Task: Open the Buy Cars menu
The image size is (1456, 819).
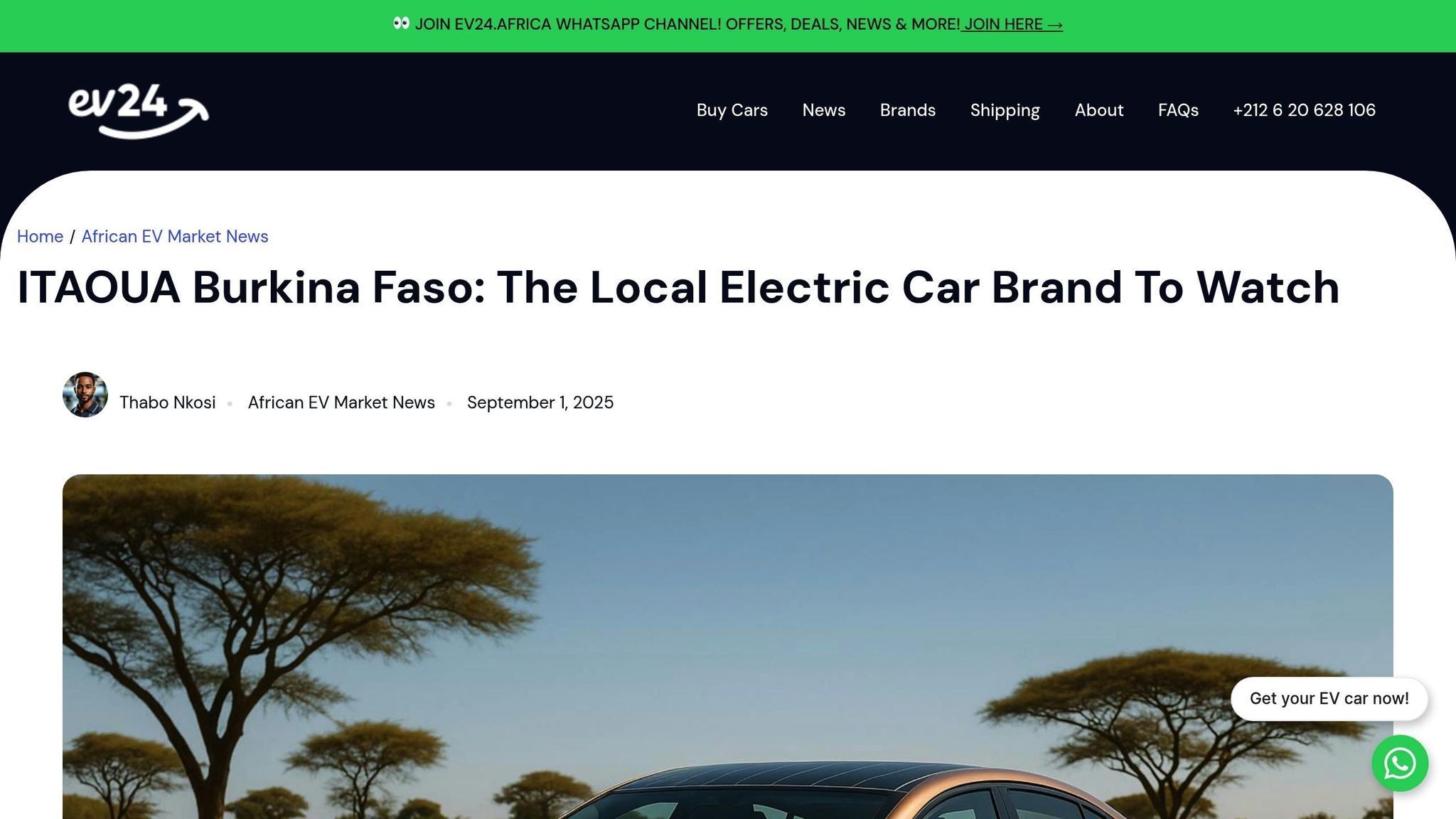Action: pos(732,110)
